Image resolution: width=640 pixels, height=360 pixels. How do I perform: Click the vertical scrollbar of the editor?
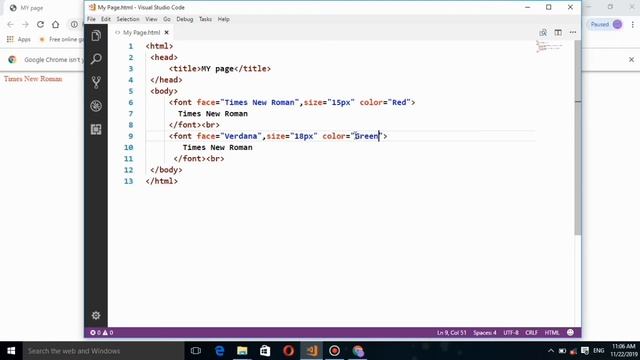[x=578, y=137]
